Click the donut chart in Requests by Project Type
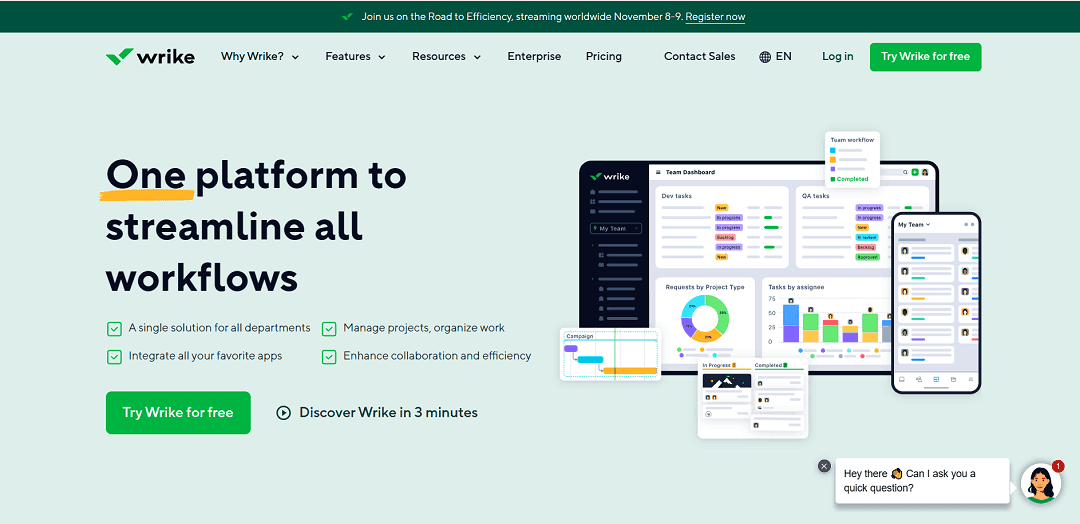This screenshot has width=1080, height=524. 705,318
